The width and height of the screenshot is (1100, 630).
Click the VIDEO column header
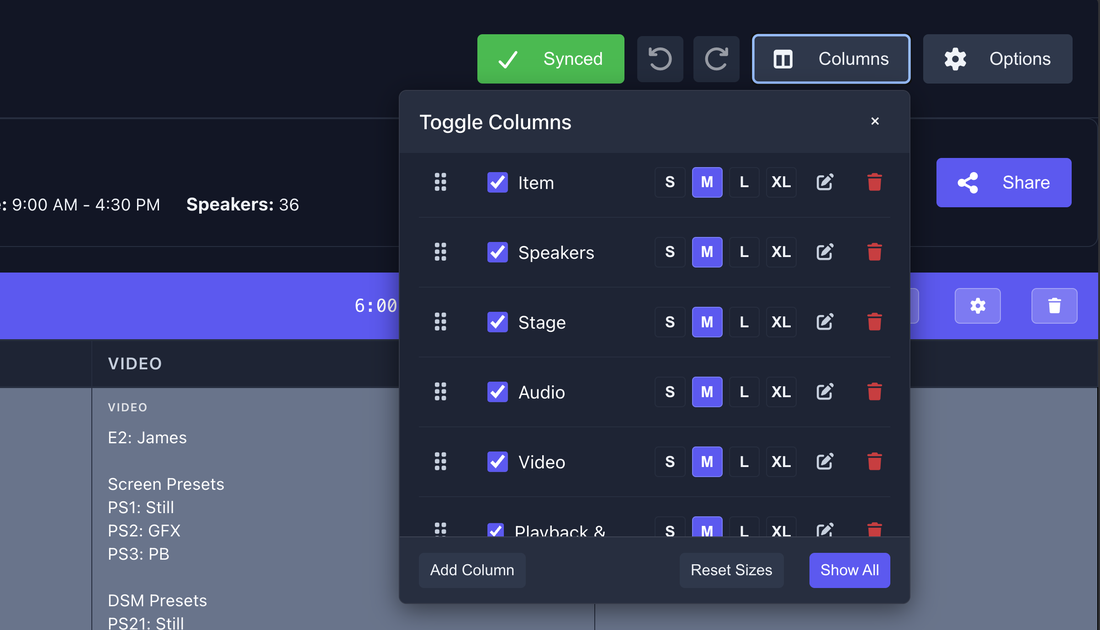[135, 363]
